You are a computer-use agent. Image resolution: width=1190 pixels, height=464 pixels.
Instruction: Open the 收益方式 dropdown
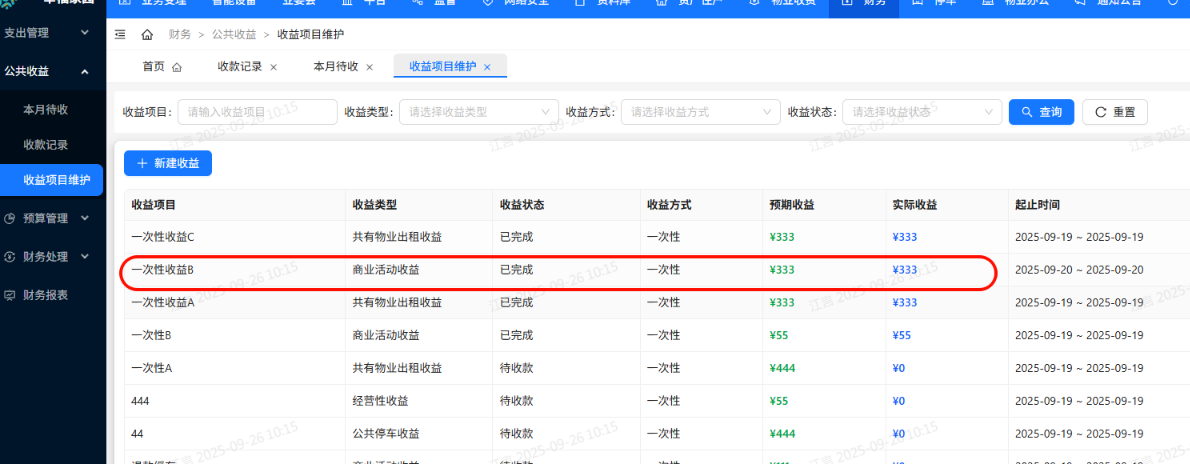click(699, 112)
